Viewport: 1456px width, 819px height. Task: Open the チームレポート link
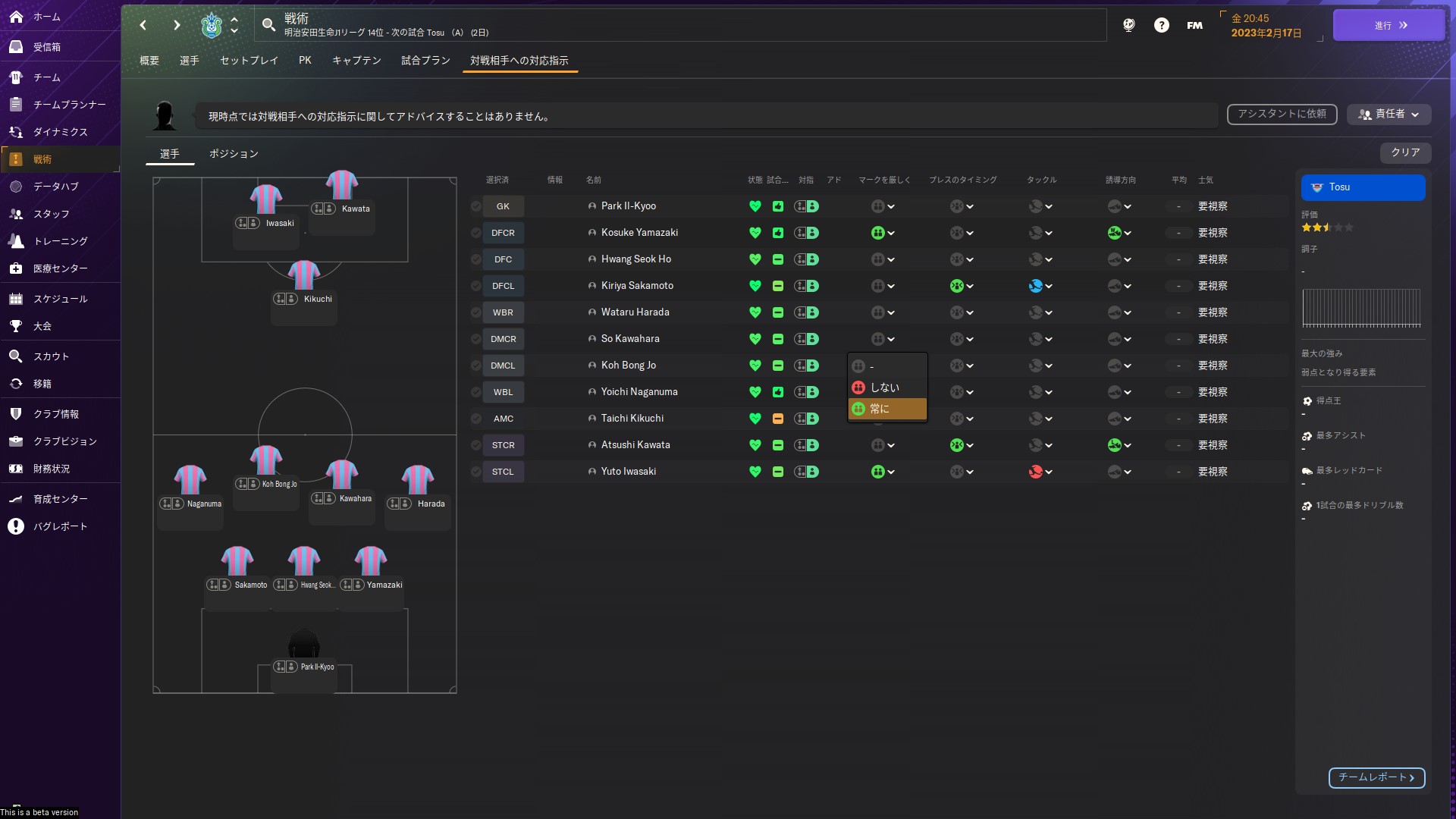tap(1376, 777)
